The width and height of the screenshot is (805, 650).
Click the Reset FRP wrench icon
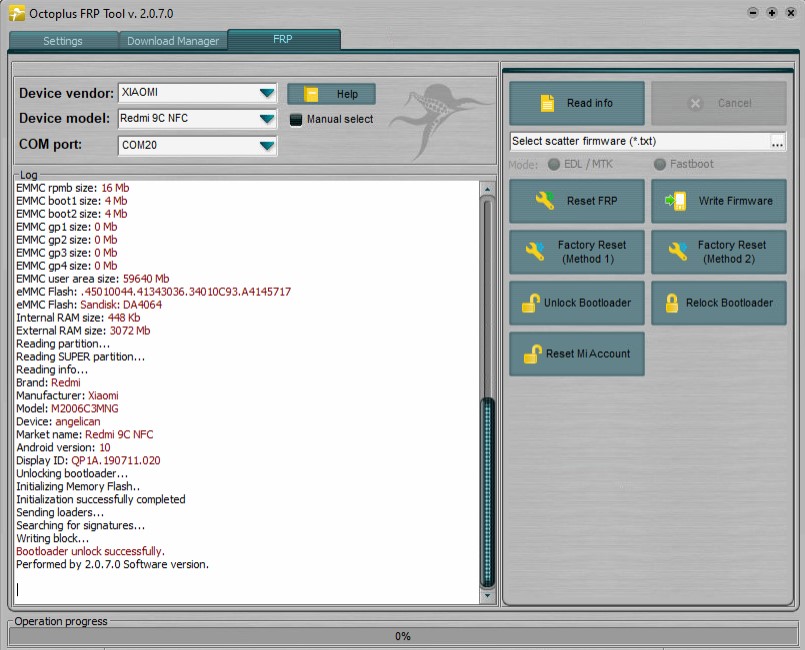coord(545,200)
